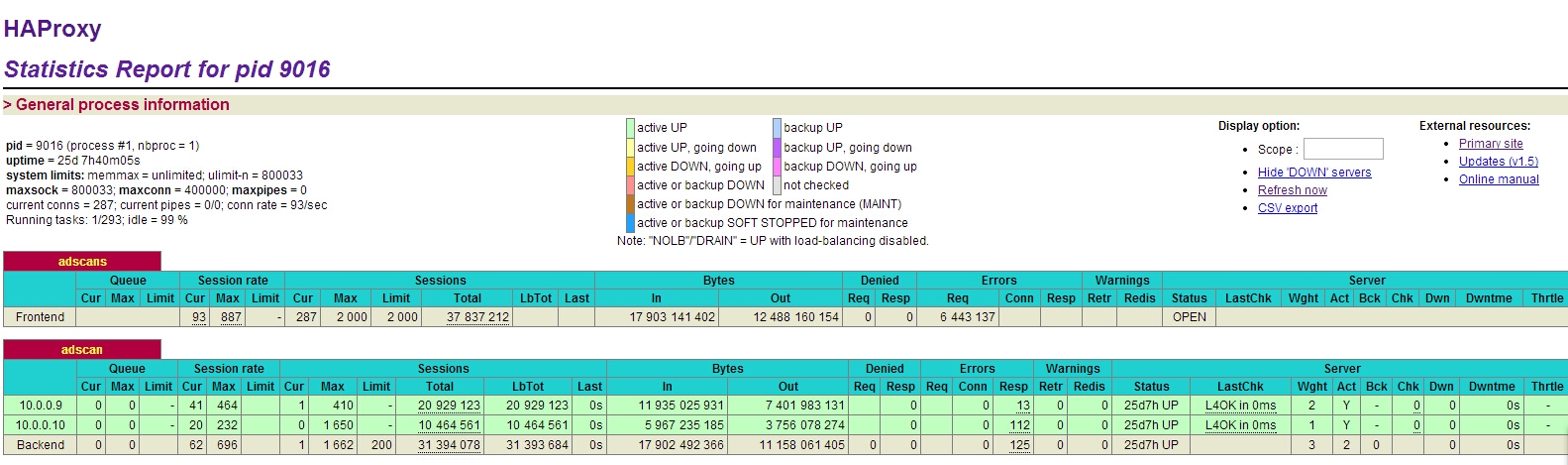Screen dimensions: 1568x465
Task: Click session total 37 837 212
Action: coord(477,317)
